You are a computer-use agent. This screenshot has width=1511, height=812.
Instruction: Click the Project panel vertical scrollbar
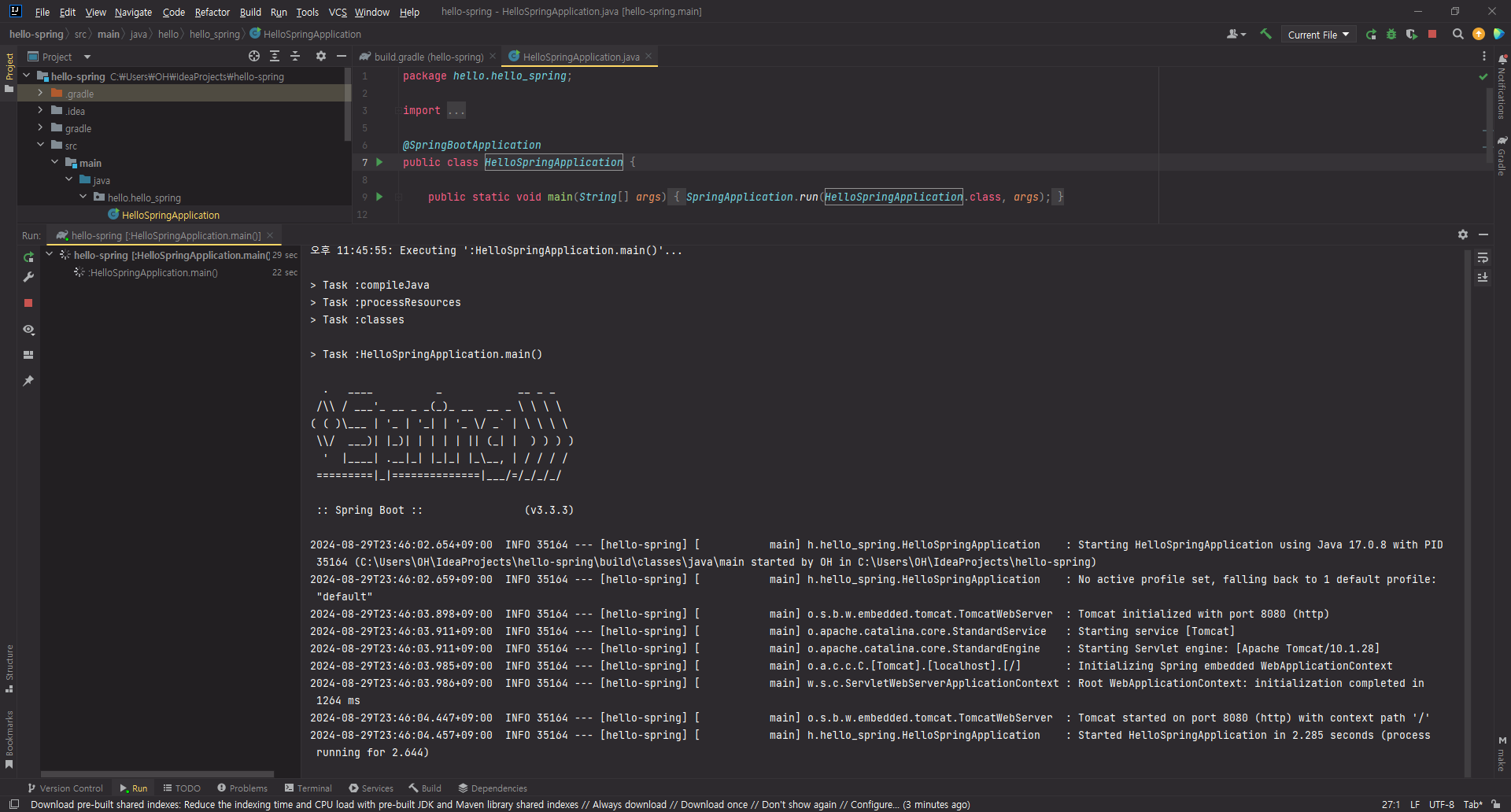point(348,103)
